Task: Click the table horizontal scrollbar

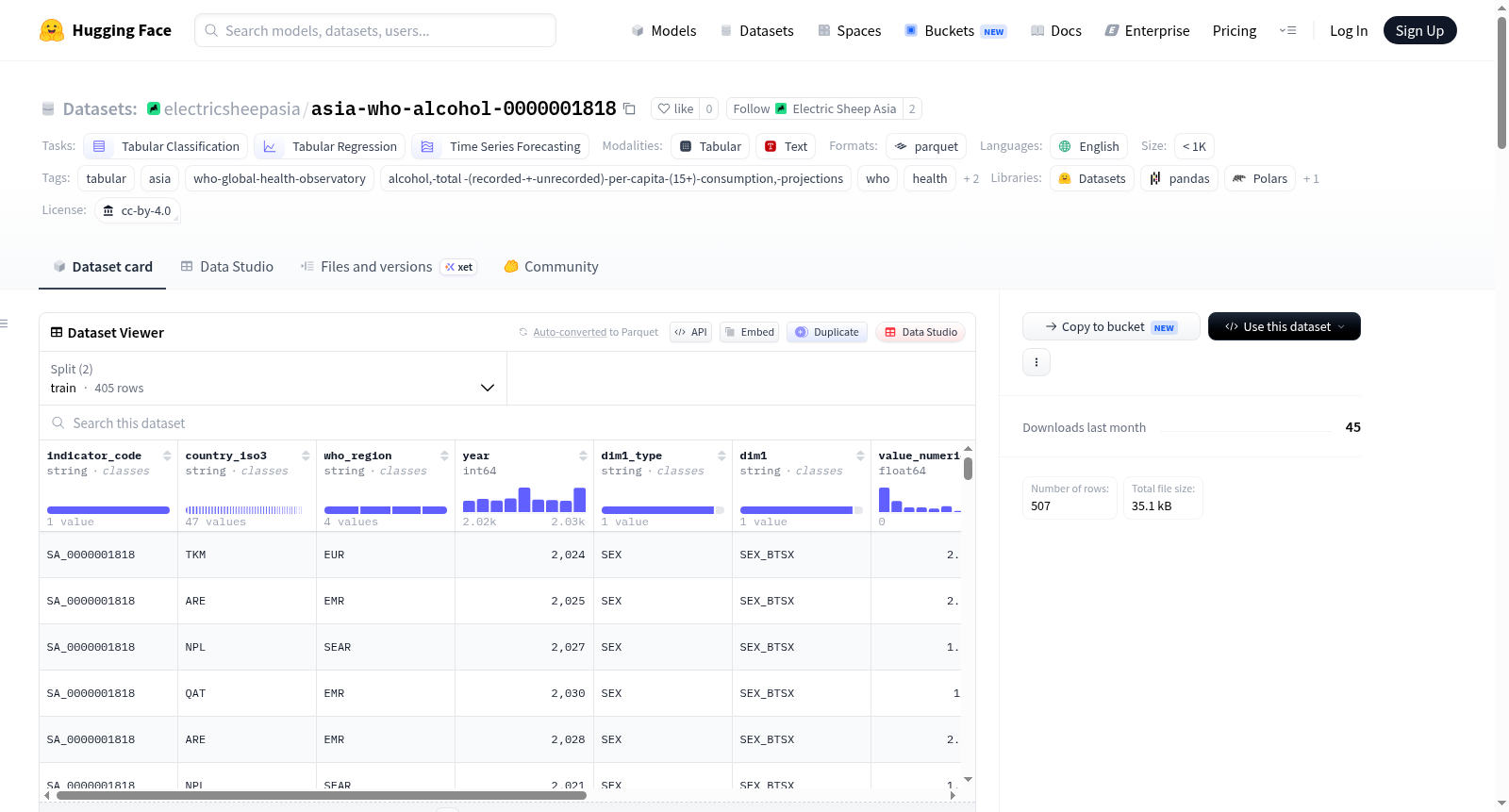Action: (322, 795)
